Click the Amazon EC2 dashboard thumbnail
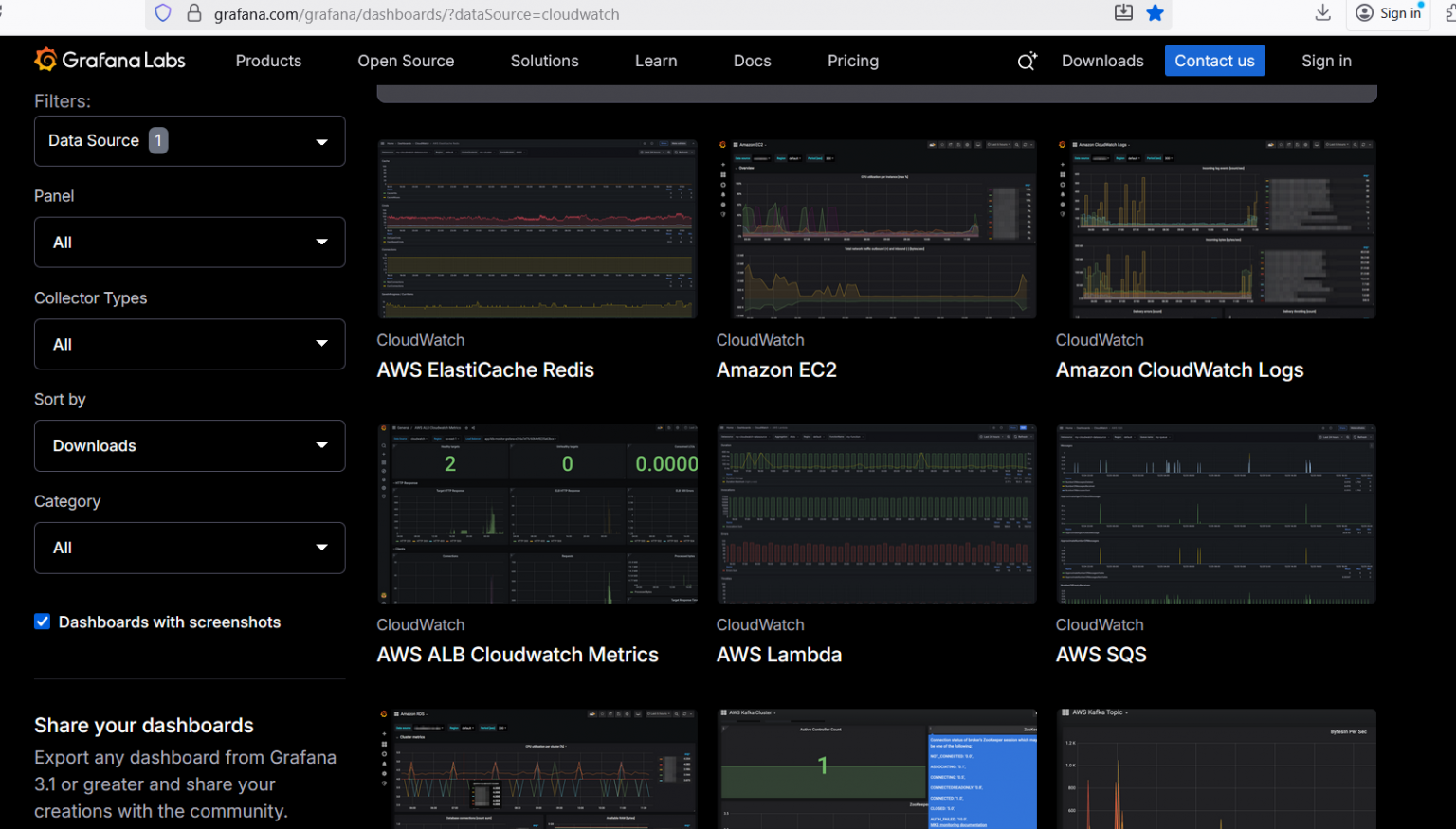 pyautogui.click(x=876, y=228)
